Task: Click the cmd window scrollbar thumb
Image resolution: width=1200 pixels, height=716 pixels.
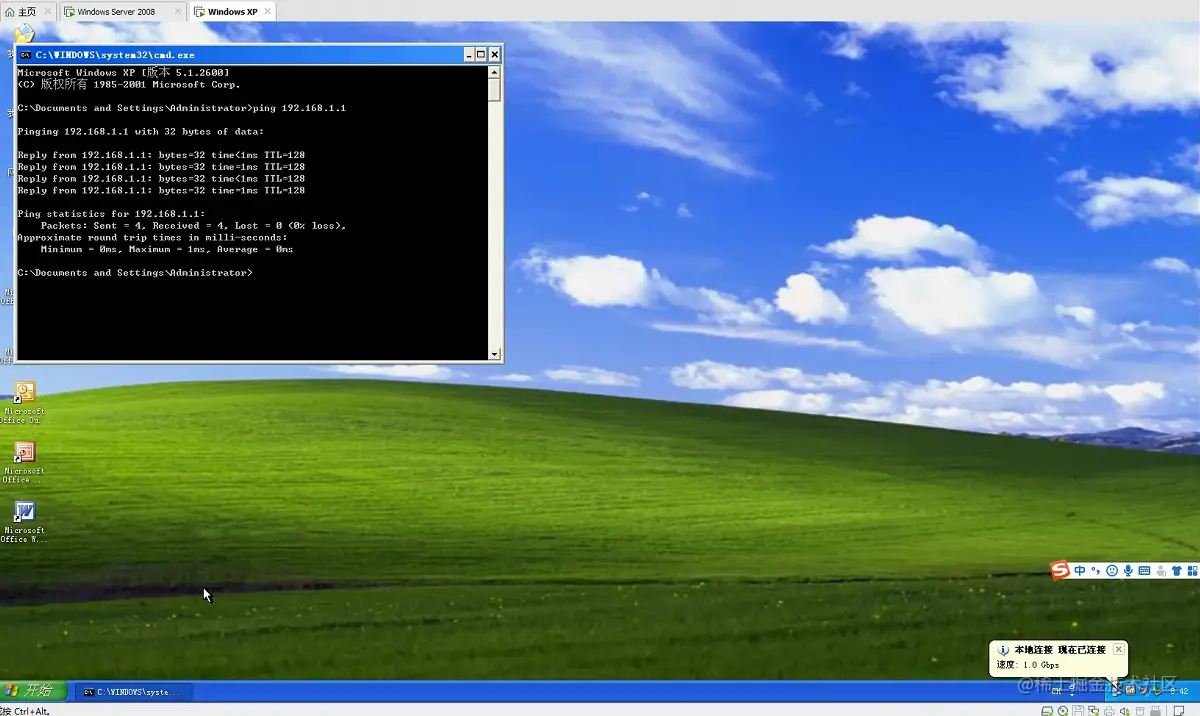Action: pos(494,89)
